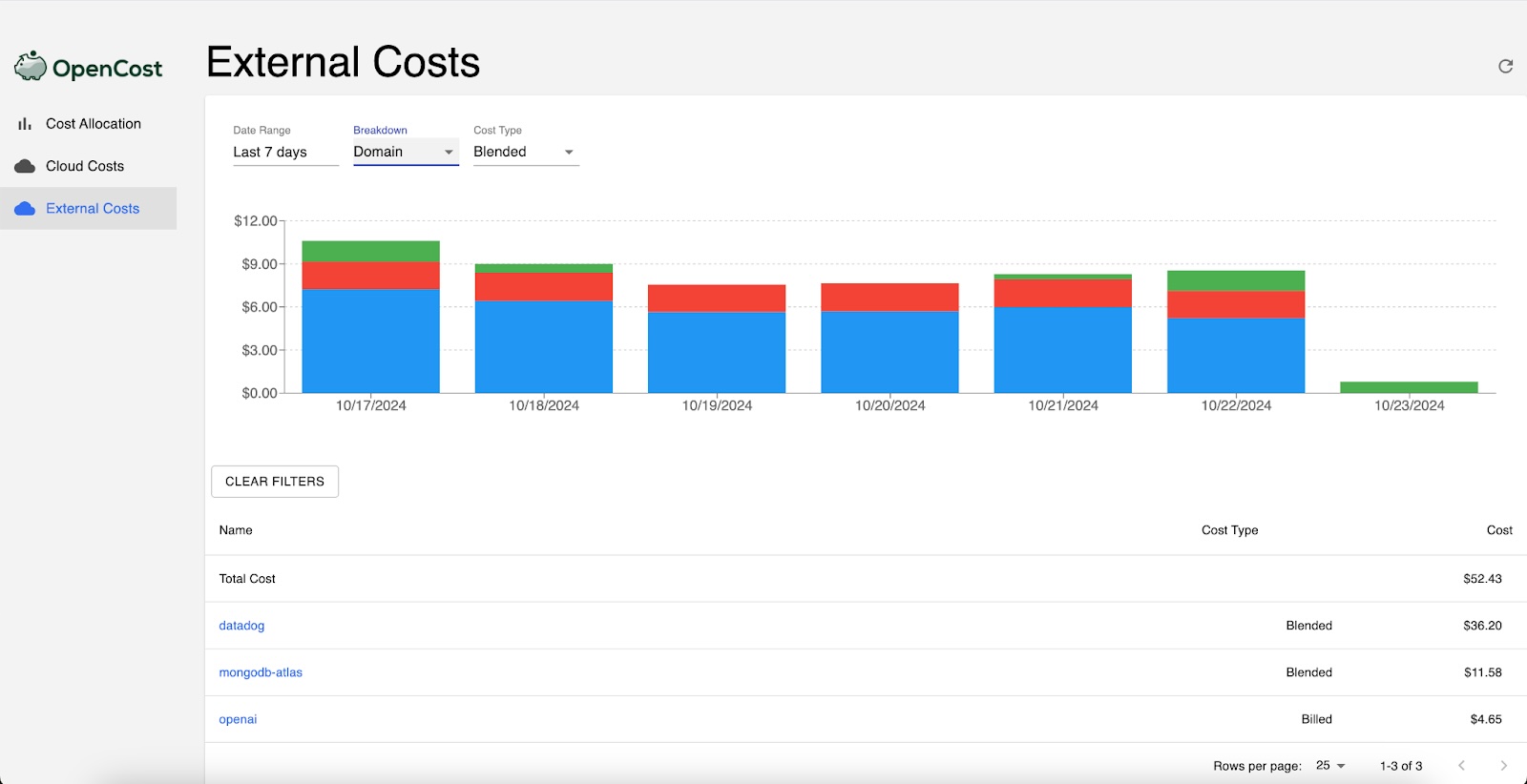Image resolution: width=1527 pixels, height=784 pixels.
Task: Click the green bar for 10/23/2024
Action: tap(1409, 387)
